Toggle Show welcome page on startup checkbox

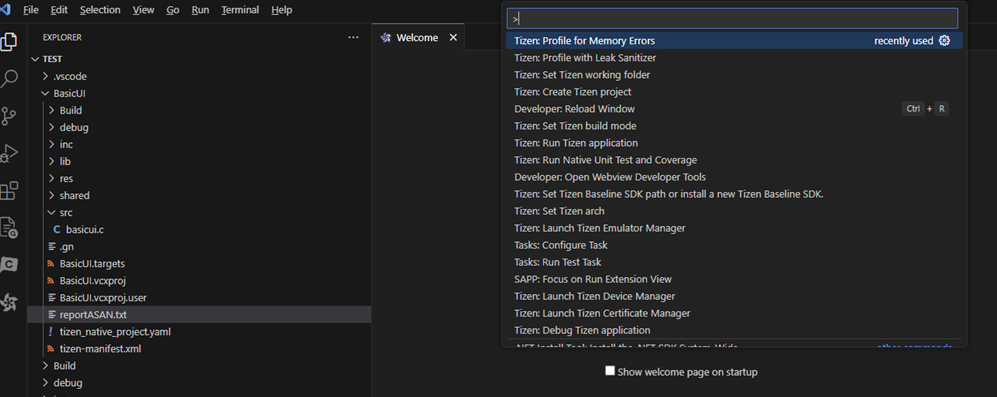(x=610, y=371)
